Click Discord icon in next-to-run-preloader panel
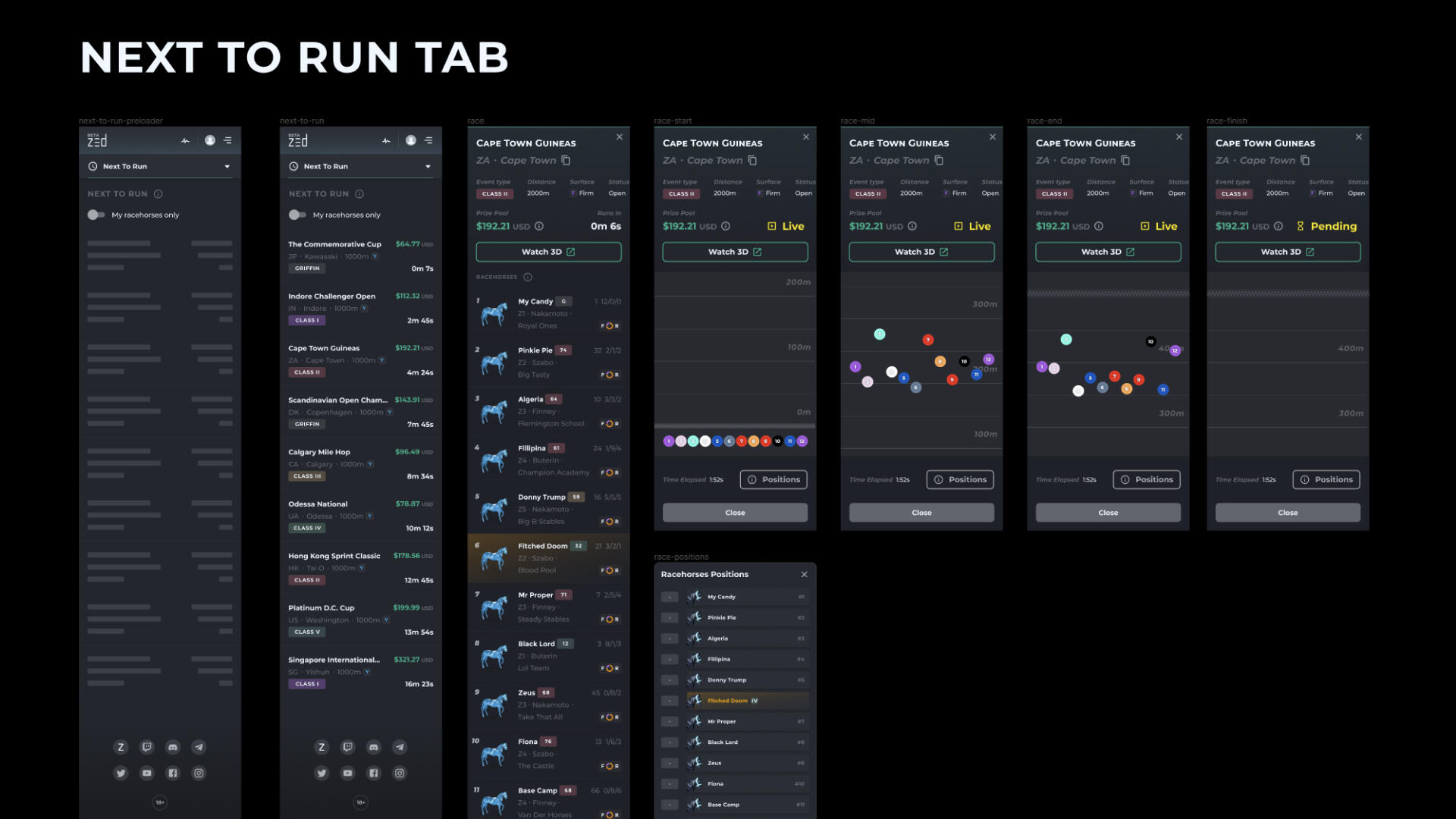The height and width of the screenshot is (819, 1456). 173,747
